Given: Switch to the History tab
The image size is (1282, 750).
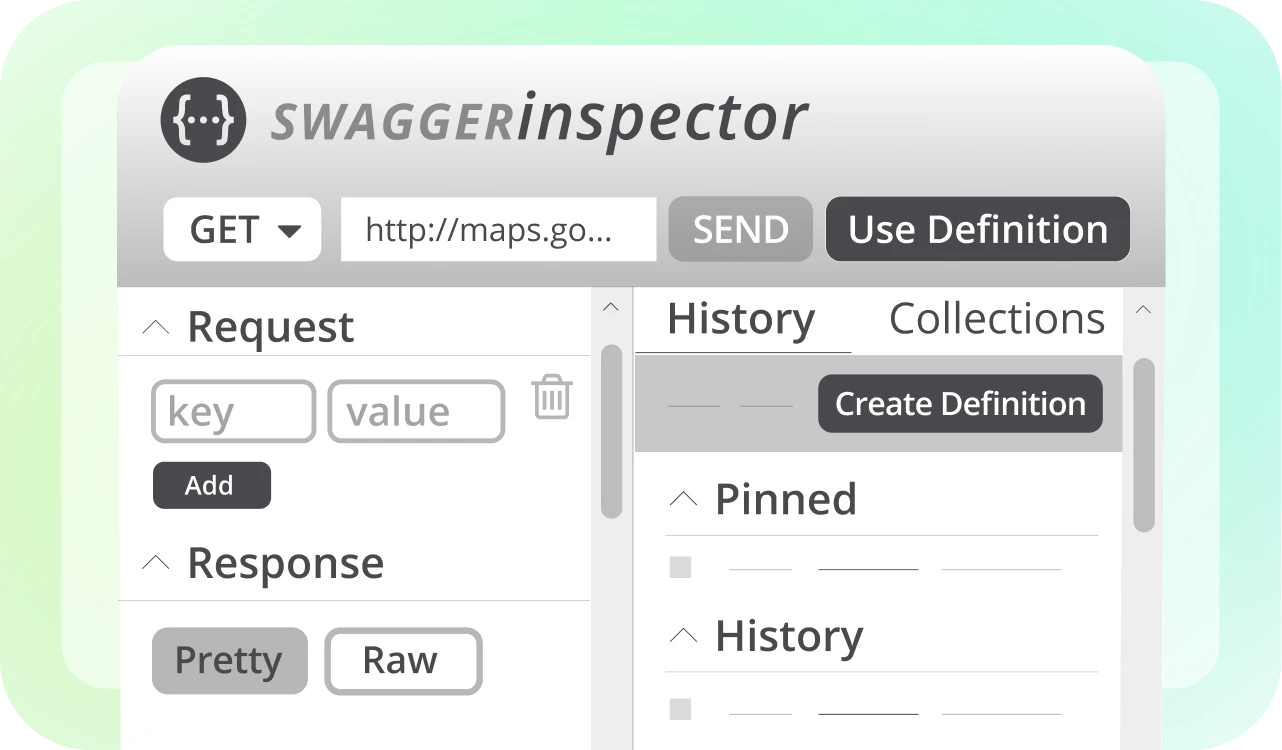Looking at the screenshot, I should click(x=741, y=319).
